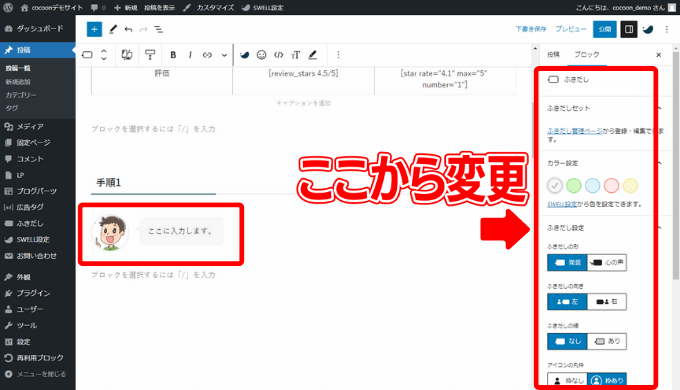The image size is (680, 390).
Task: Click カスタマイズ in the admin bar
Action: (x=209, y=7)
